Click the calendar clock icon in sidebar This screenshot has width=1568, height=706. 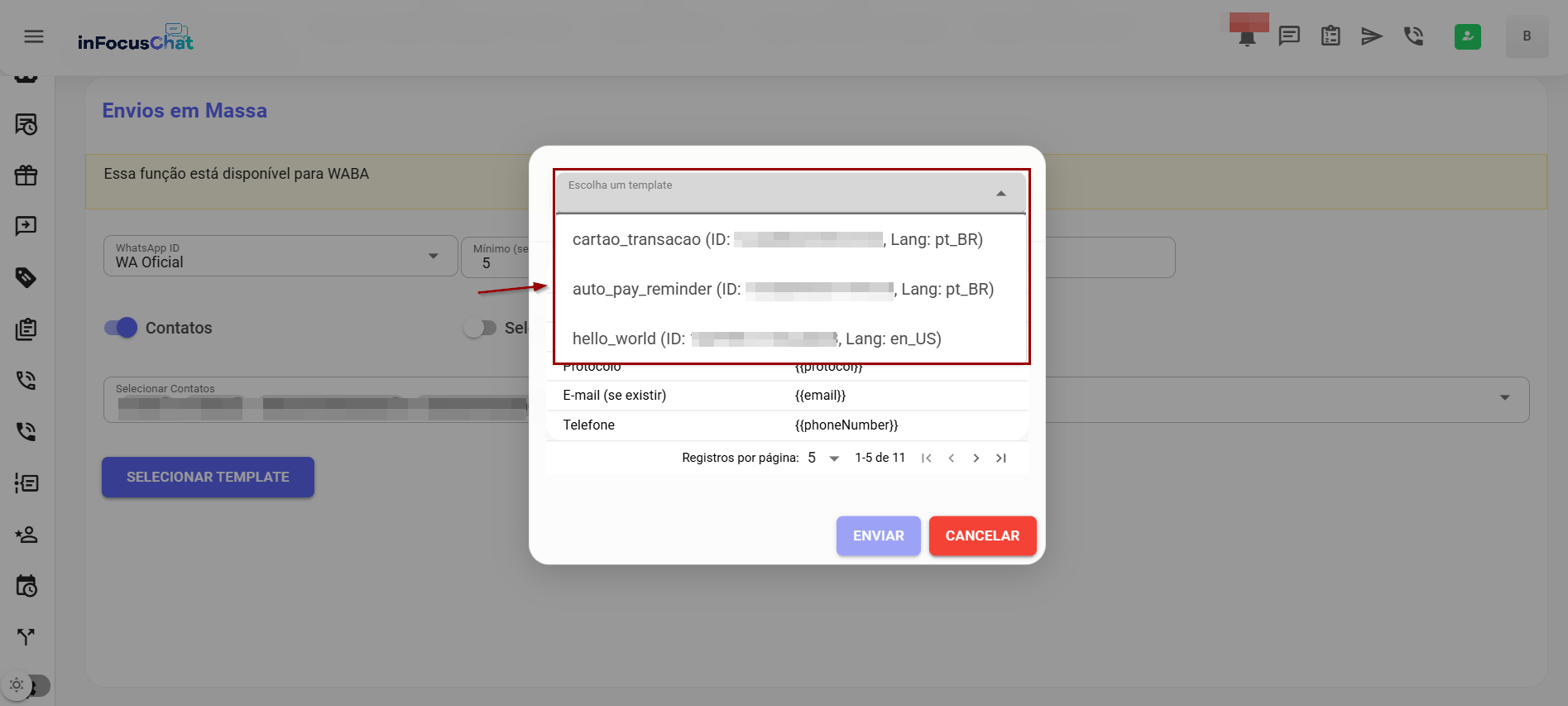(x=26, y=586)
